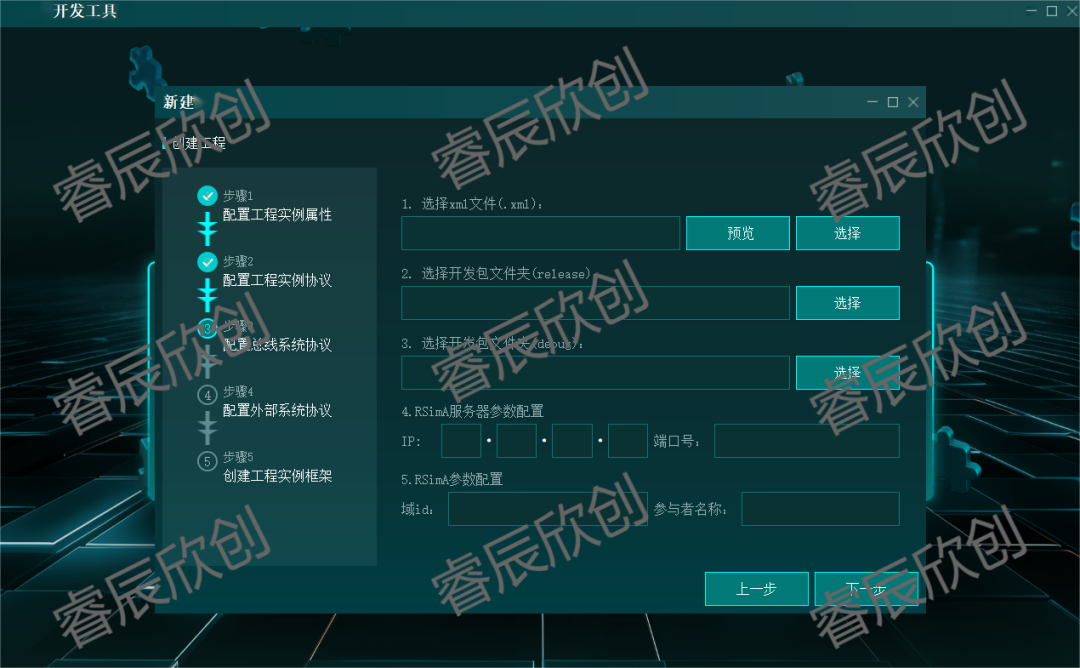The width and height of the screenshot is (1080, 668).
Task: Go back with the 上一步 button
Action: [x=756, y=589]
